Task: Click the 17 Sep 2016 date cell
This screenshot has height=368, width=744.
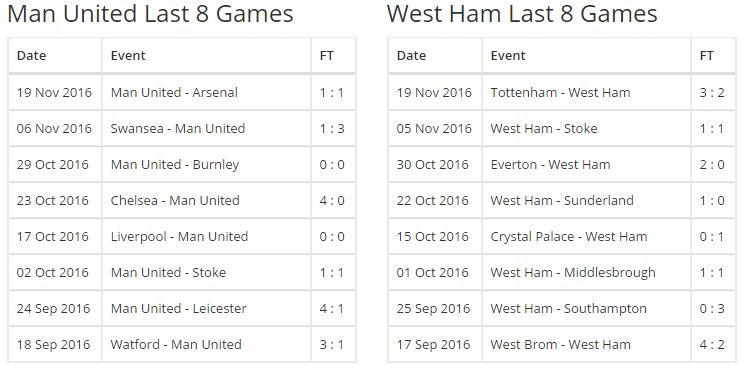Action: [433, 345]
